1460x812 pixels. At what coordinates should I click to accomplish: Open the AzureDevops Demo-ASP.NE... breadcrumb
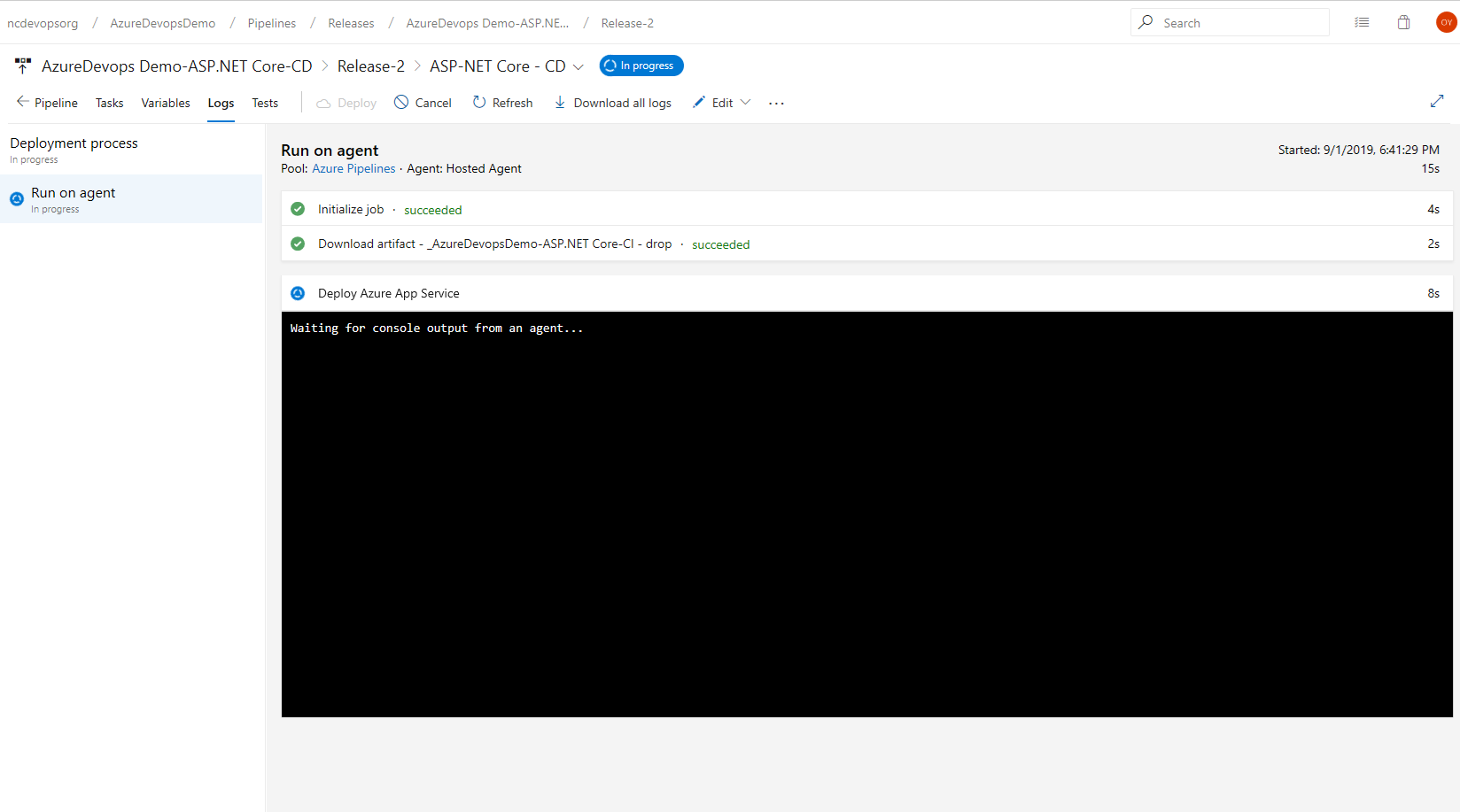tap(487, 23)
